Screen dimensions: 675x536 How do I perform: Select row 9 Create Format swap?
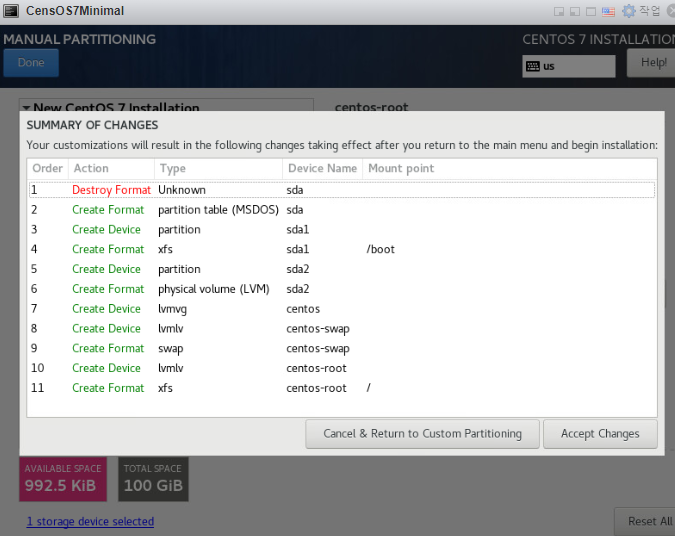(x=342, y=348)
